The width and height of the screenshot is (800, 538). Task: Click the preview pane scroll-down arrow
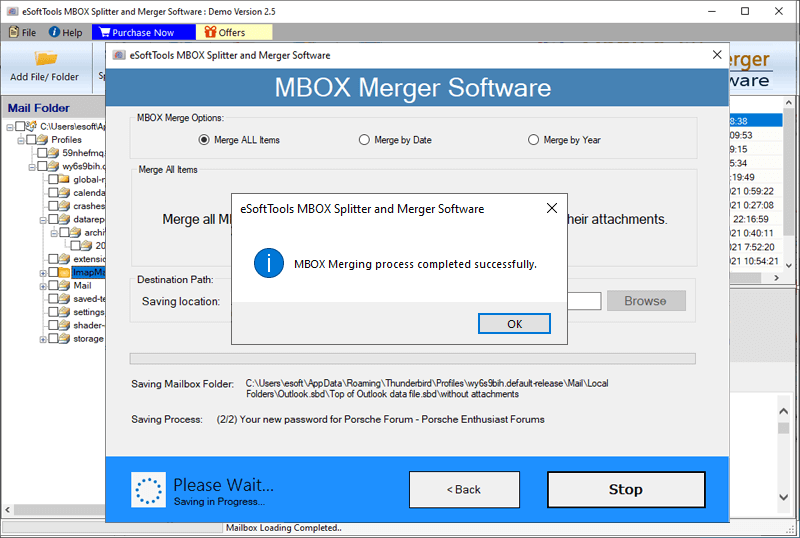point(784,497)
